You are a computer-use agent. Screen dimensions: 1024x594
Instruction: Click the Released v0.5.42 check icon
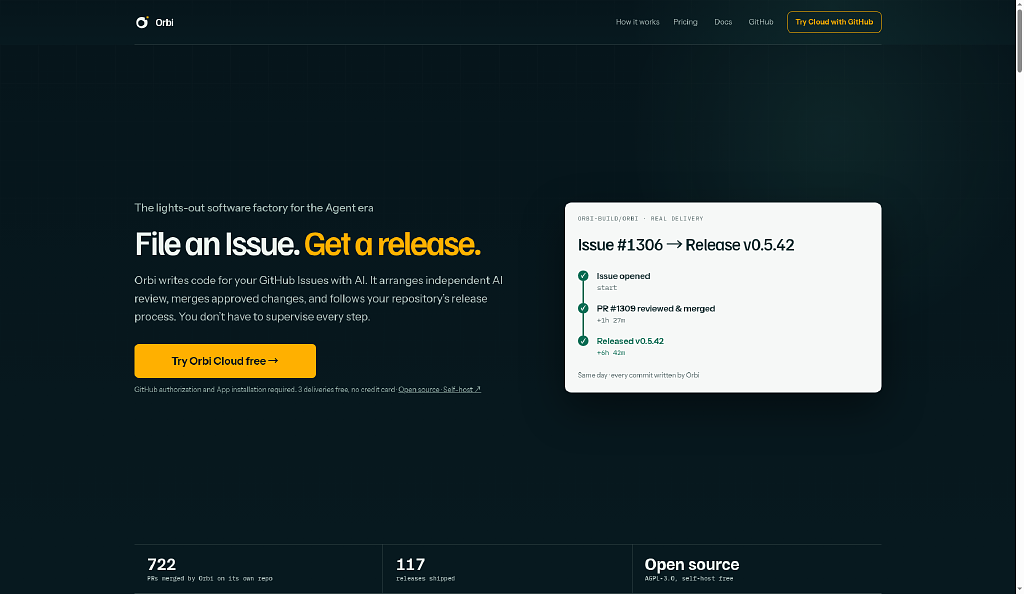point(583,341)
